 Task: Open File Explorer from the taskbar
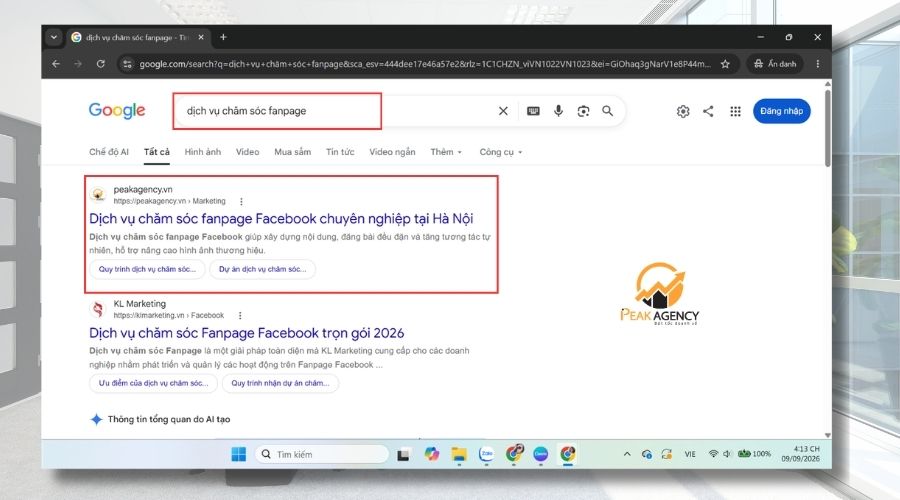point(459,454)
